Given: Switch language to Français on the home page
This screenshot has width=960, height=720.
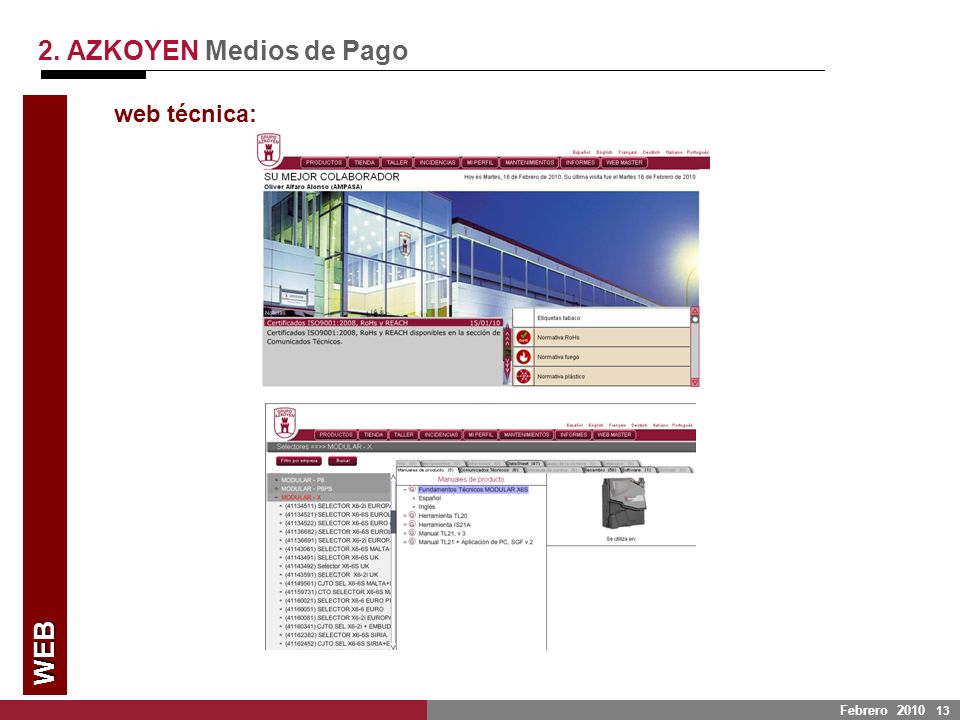Looking at the screenshot, I should (628, 152).
